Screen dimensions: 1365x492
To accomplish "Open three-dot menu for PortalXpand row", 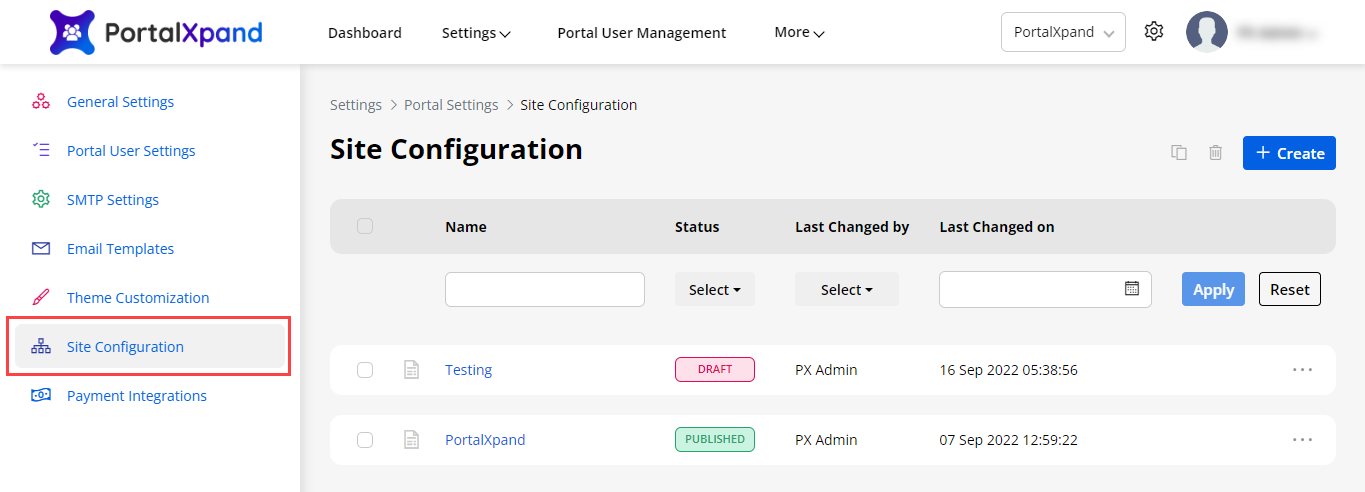I will coord(1302,440).
